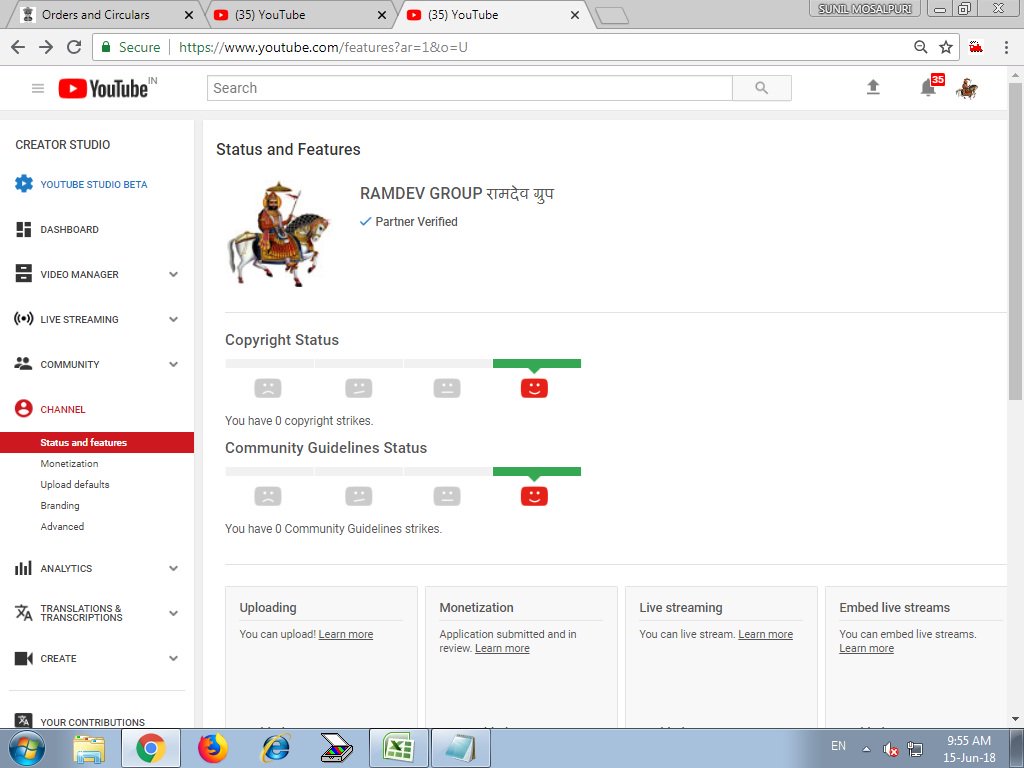Select Status and features in sidebar
The image size is (1024, 768).
[97, 442]
